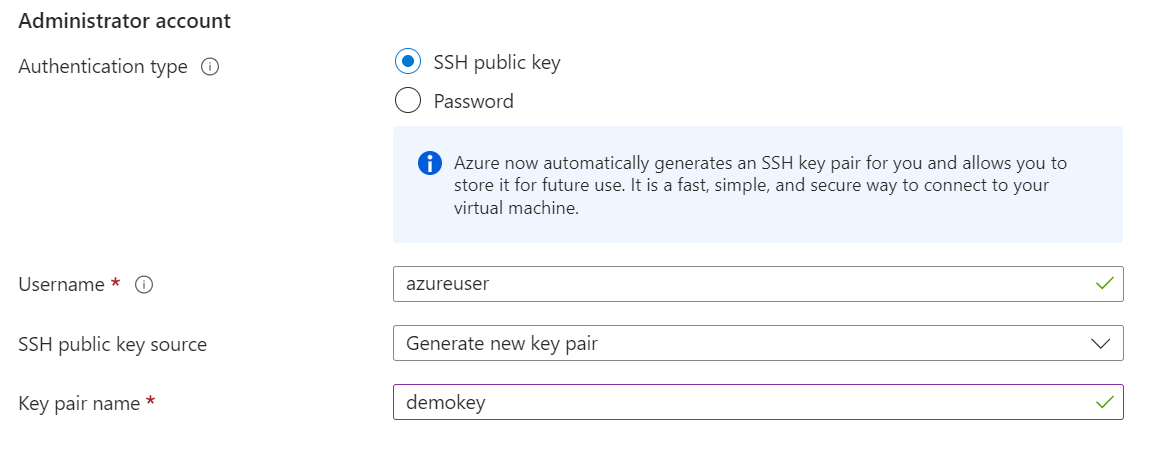Click the Azure SSH key pair information message
The image size is (1155, 453).
(x=758, y=185)
